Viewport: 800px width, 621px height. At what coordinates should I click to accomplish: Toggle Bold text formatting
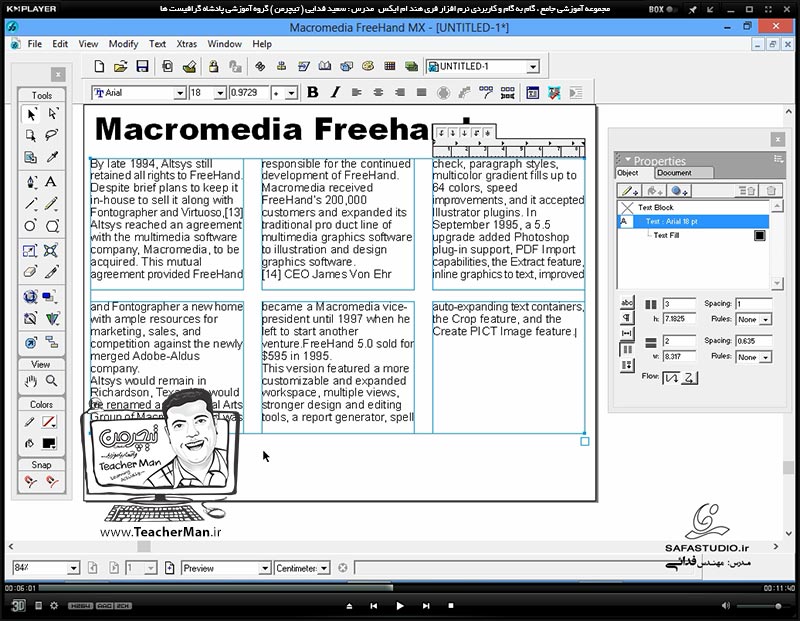tap(313, 92)
